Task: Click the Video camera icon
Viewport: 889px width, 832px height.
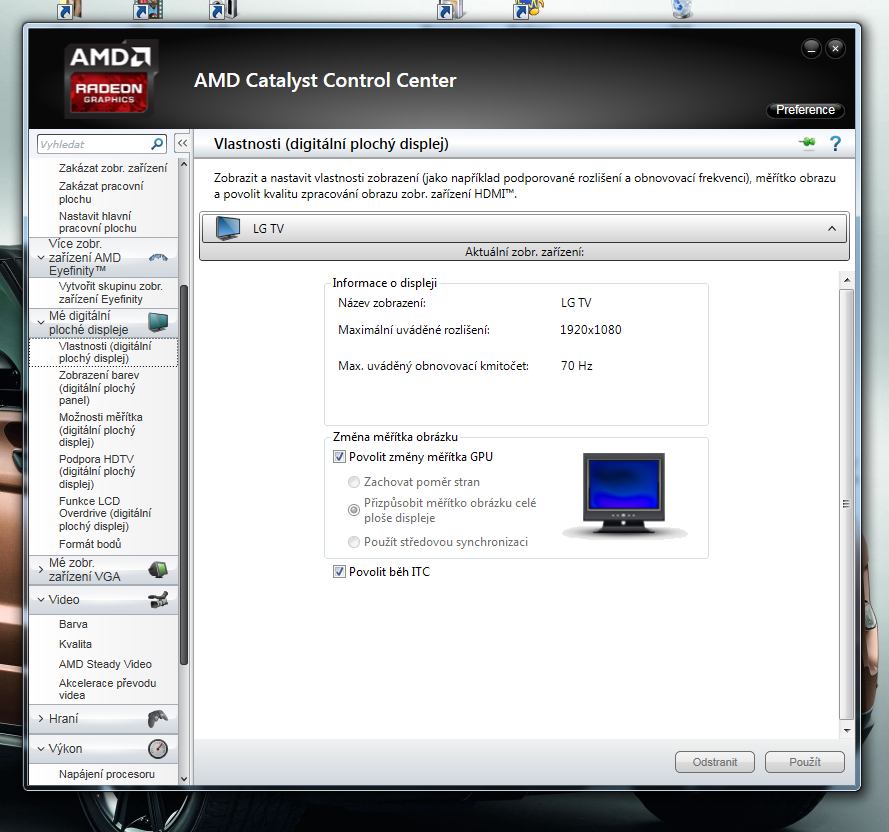Action: point(158,599)
